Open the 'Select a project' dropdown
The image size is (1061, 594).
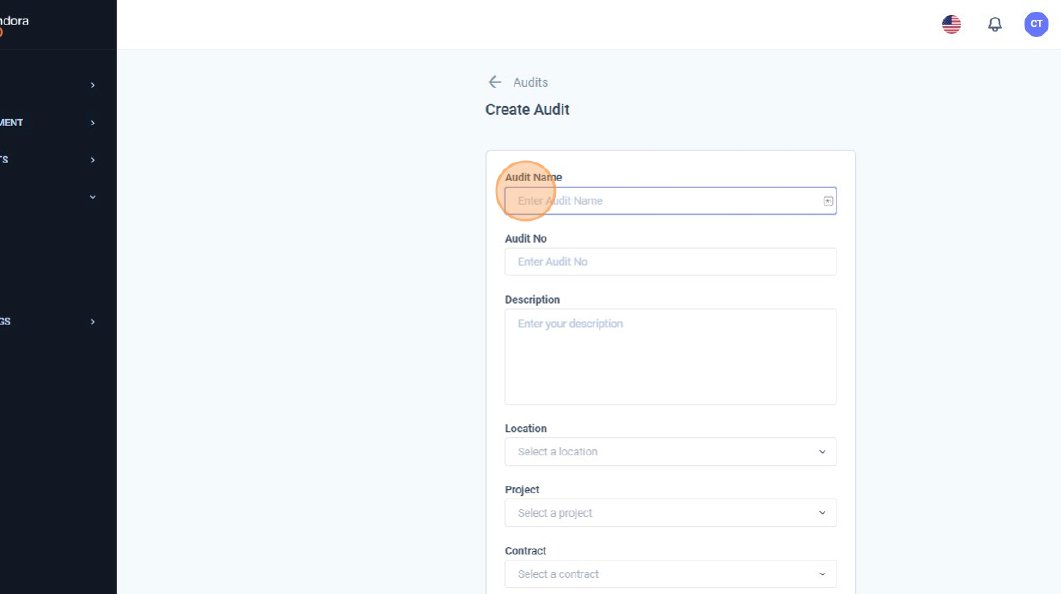click(670, 513)
